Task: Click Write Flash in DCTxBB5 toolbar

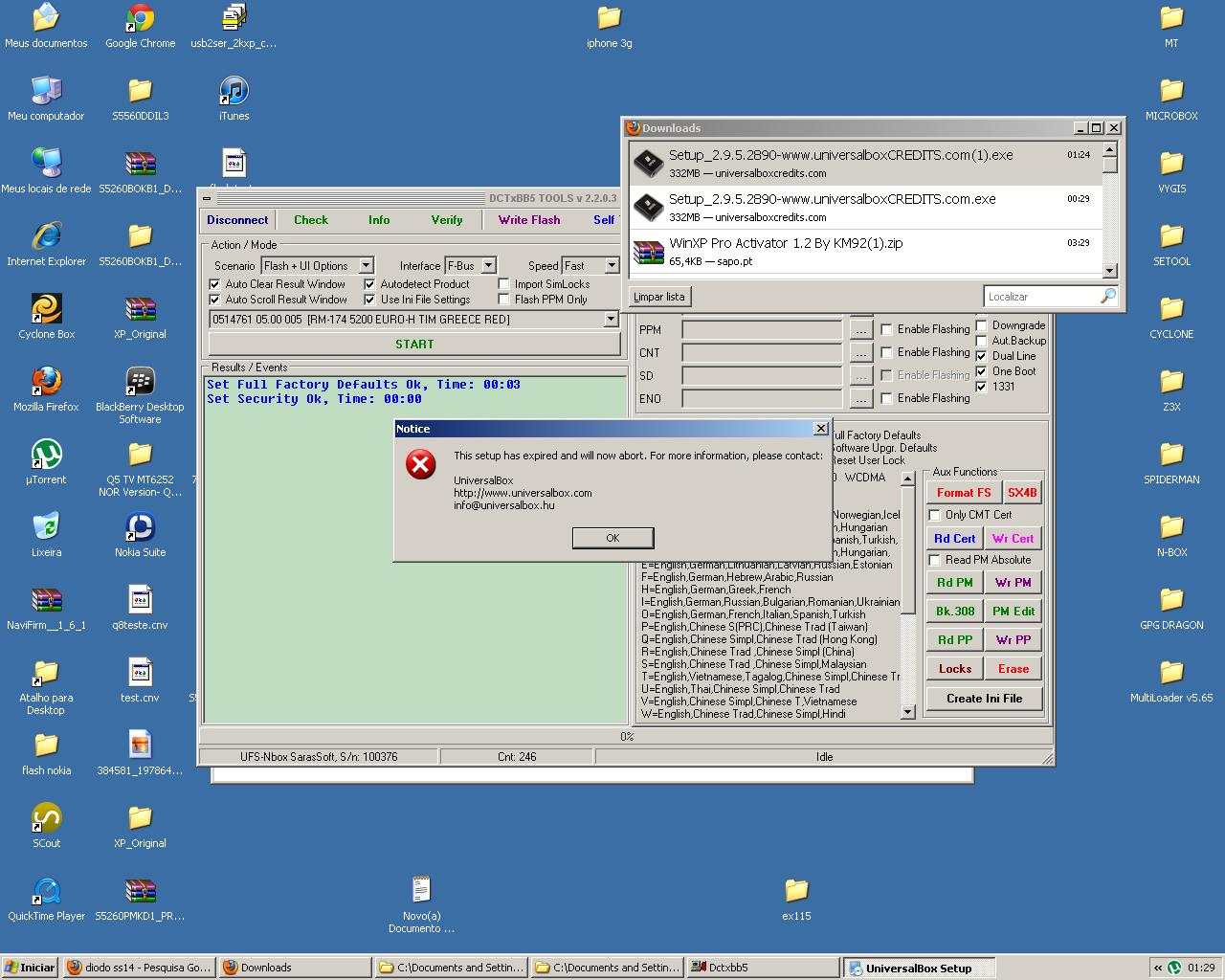Action: coord(529,220)
